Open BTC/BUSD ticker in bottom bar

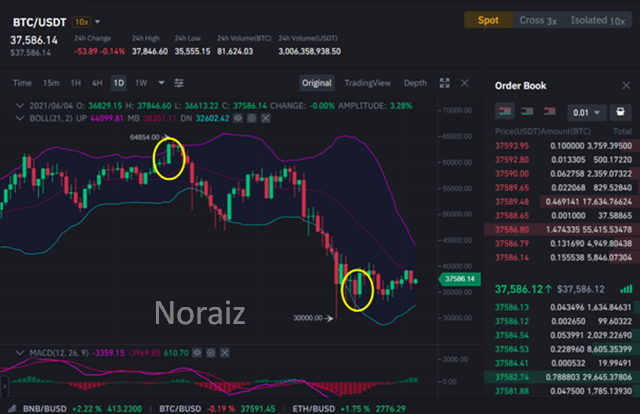coord(217,409)
